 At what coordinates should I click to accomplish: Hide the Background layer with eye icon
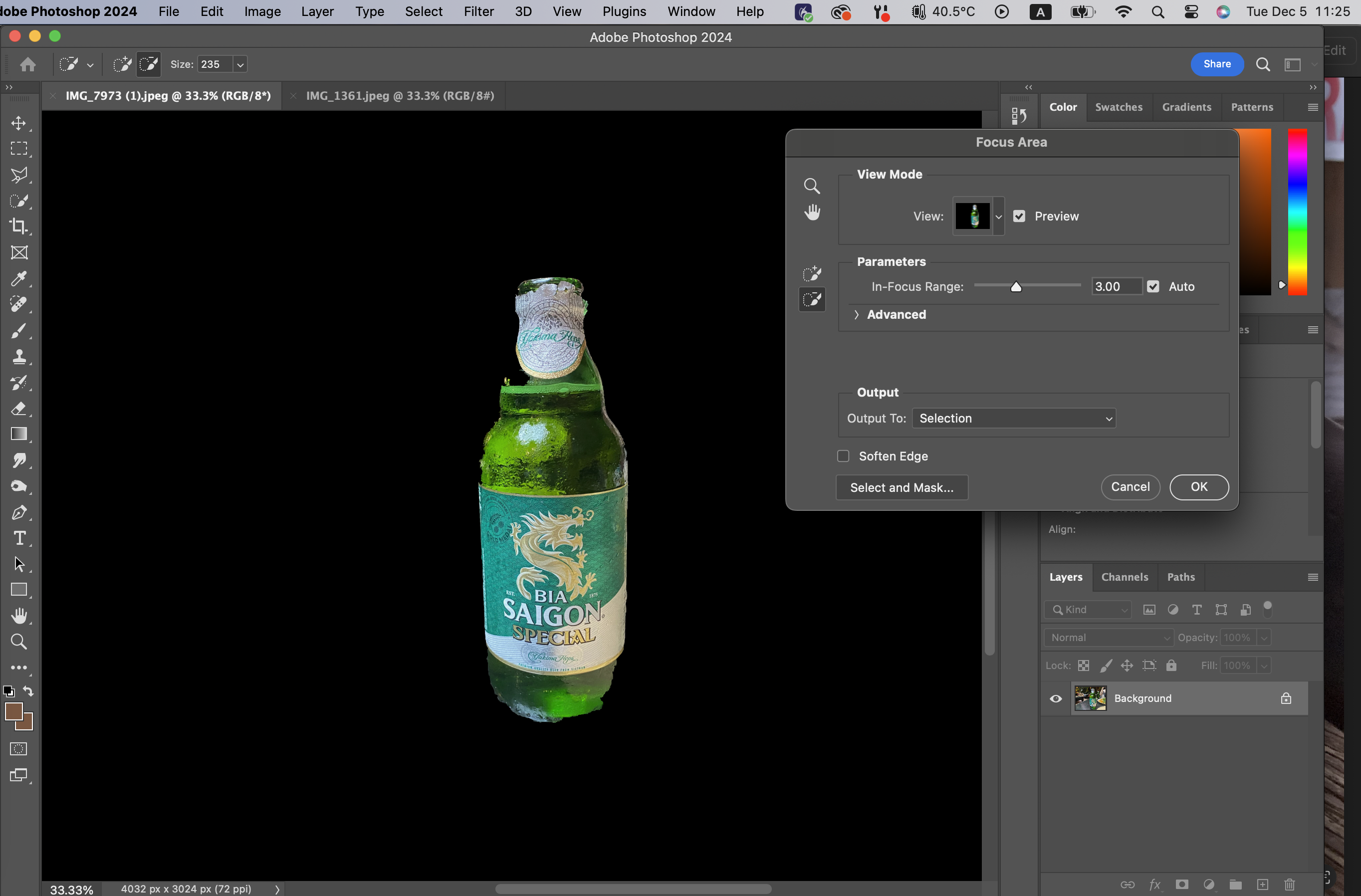[1056, 698]
